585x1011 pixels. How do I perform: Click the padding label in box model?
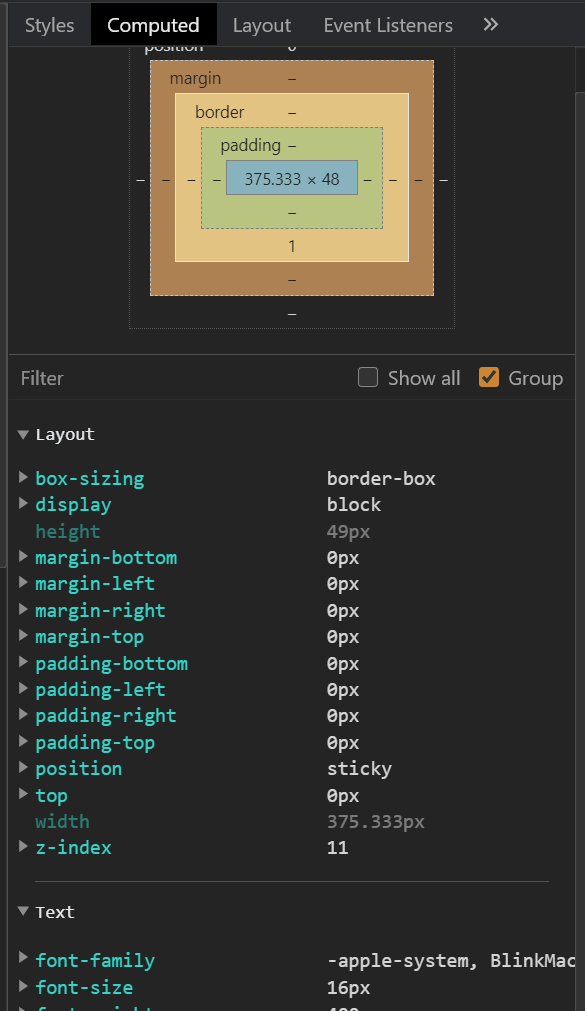point(251,146)
